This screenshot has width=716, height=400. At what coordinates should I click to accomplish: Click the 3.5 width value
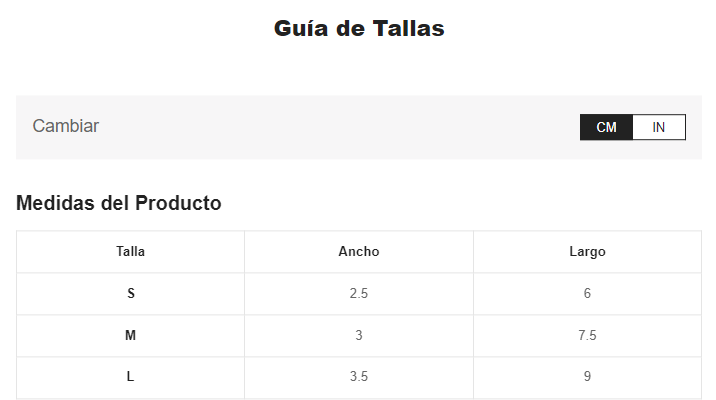(359, 377)
